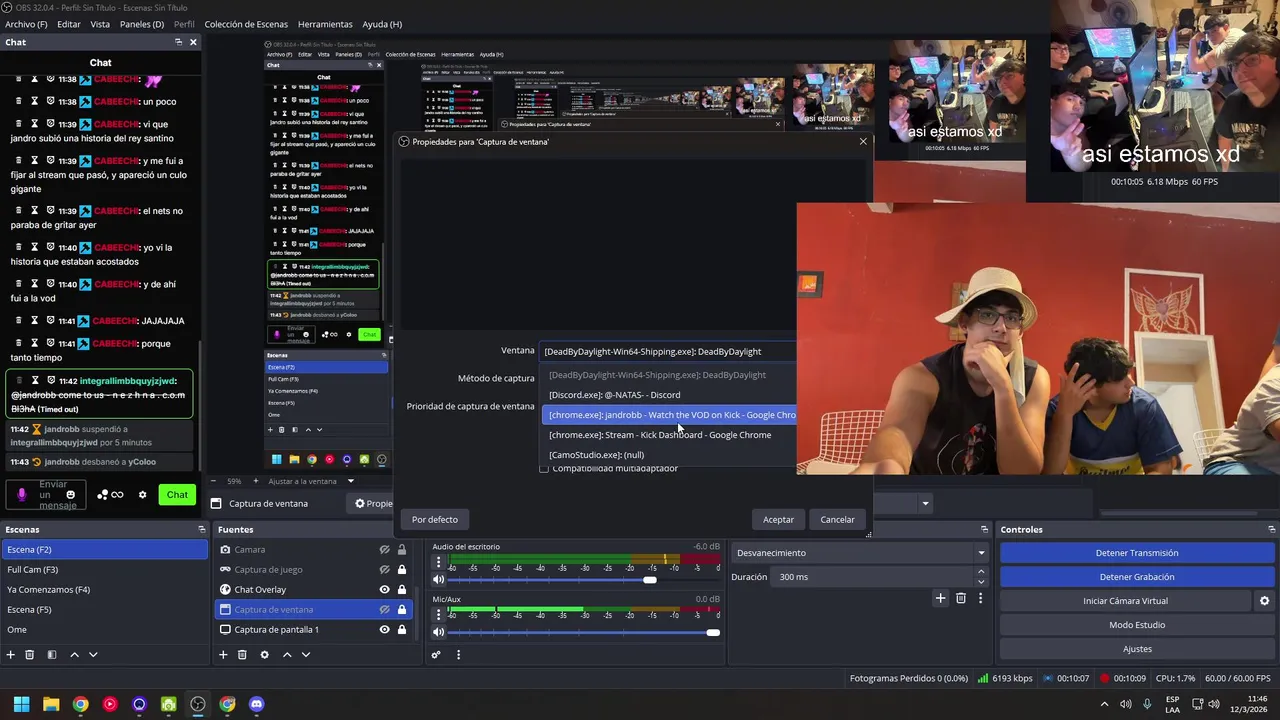Viewport: 1280px width, 720px height.
Task: Float the Controles dock panel
Action: pos(1271,529)
